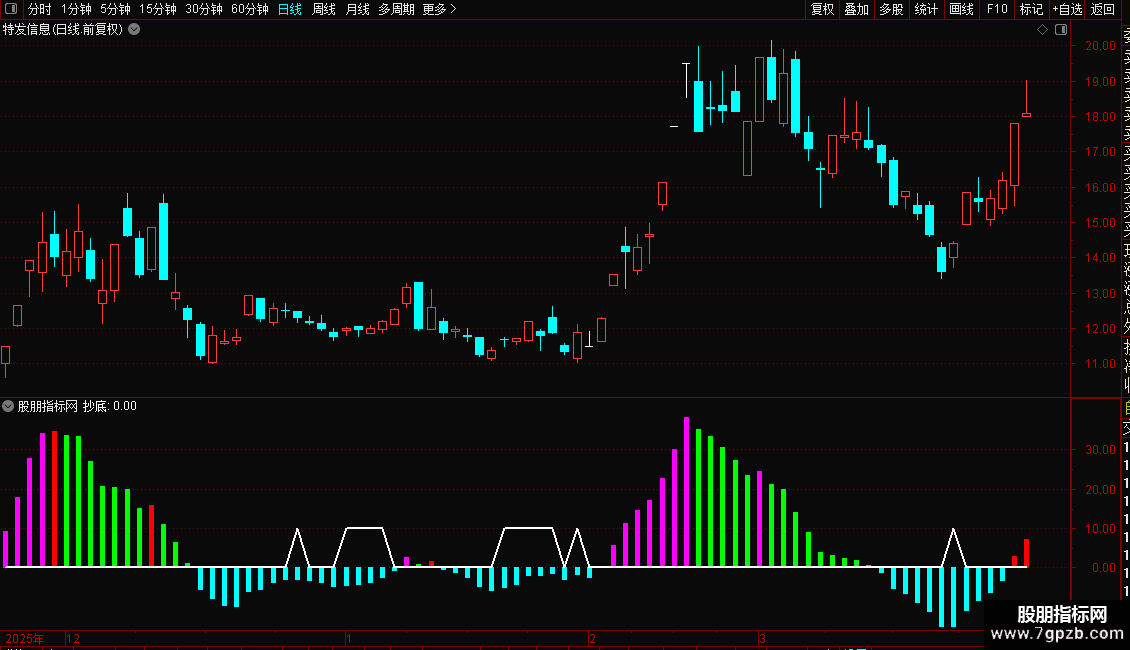Click the 返回 back button
The image size is (1130, 650).
pyautogui.click(x=1103, y=9)
